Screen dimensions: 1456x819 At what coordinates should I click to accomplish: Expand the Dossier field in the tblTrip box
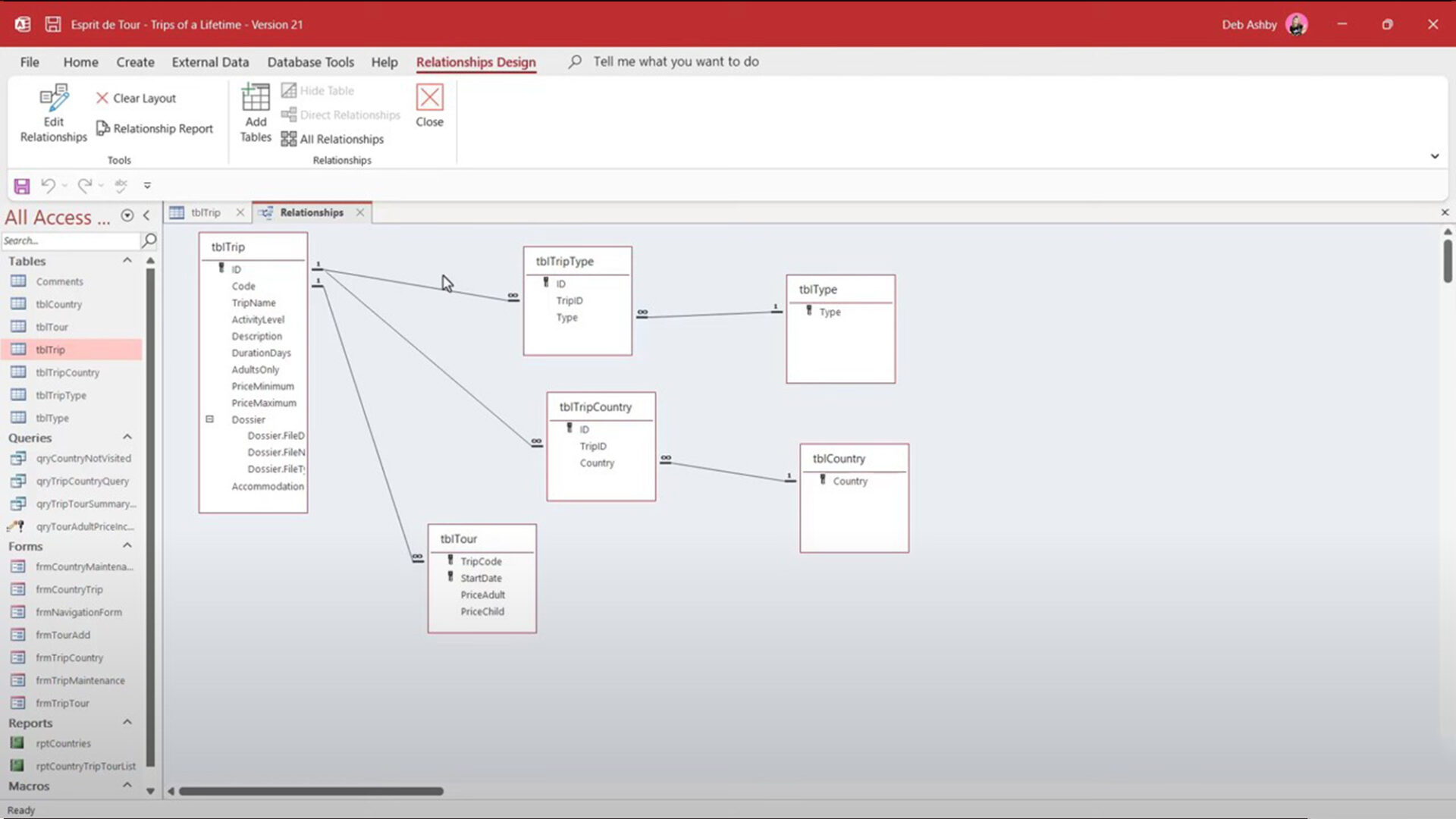pos(209,419)
